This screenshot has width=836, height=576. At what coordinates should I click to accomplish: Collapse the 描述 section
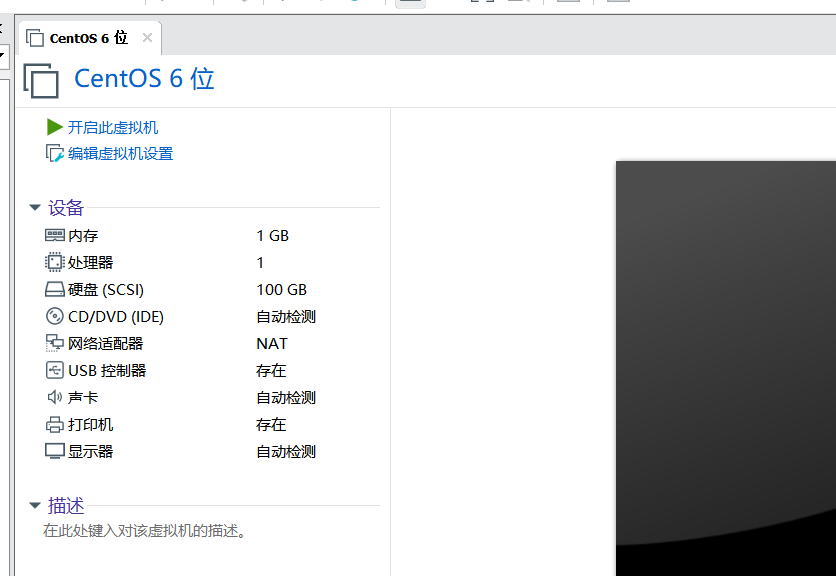coord(35,505)
